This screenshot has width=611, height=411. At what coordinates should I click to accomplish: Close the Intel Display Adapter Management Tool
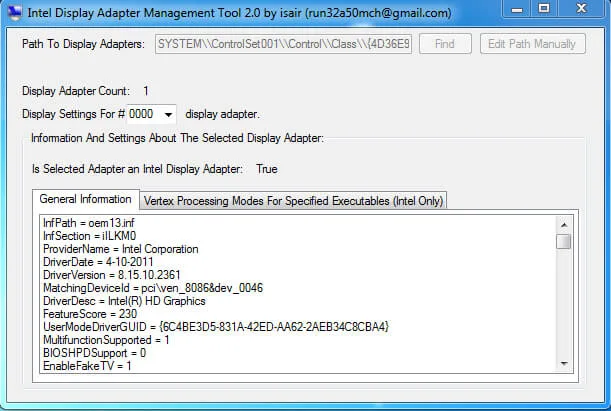coord(581,9)
